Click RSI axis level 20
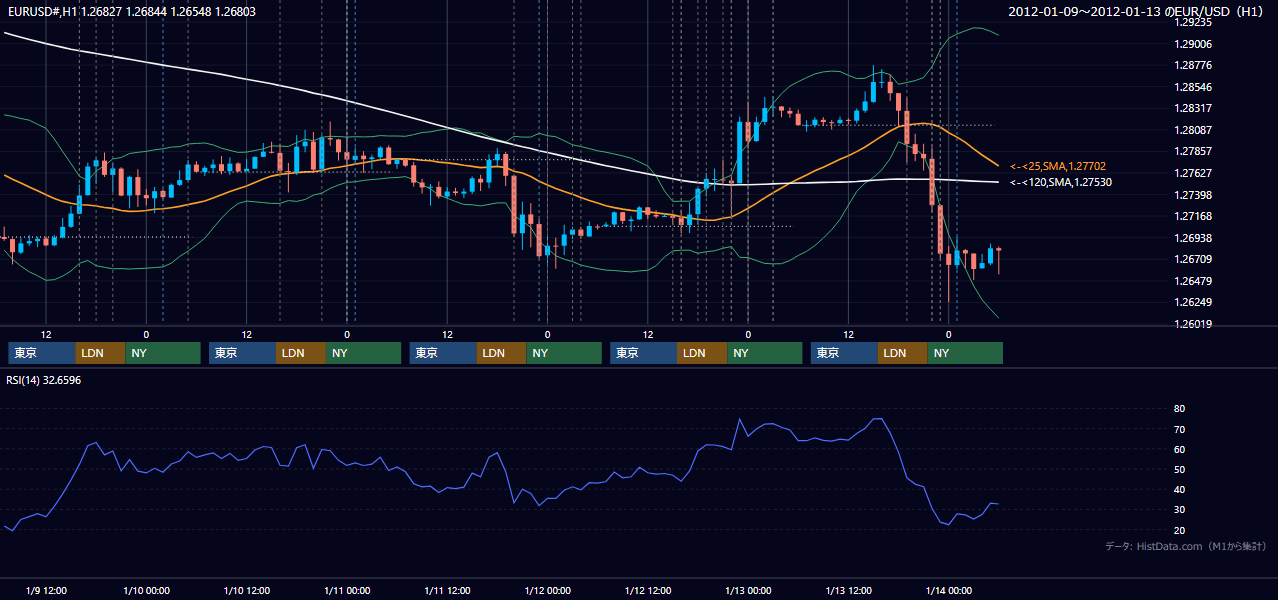This screenshot has width=1278, height=600. point(1180,530)
